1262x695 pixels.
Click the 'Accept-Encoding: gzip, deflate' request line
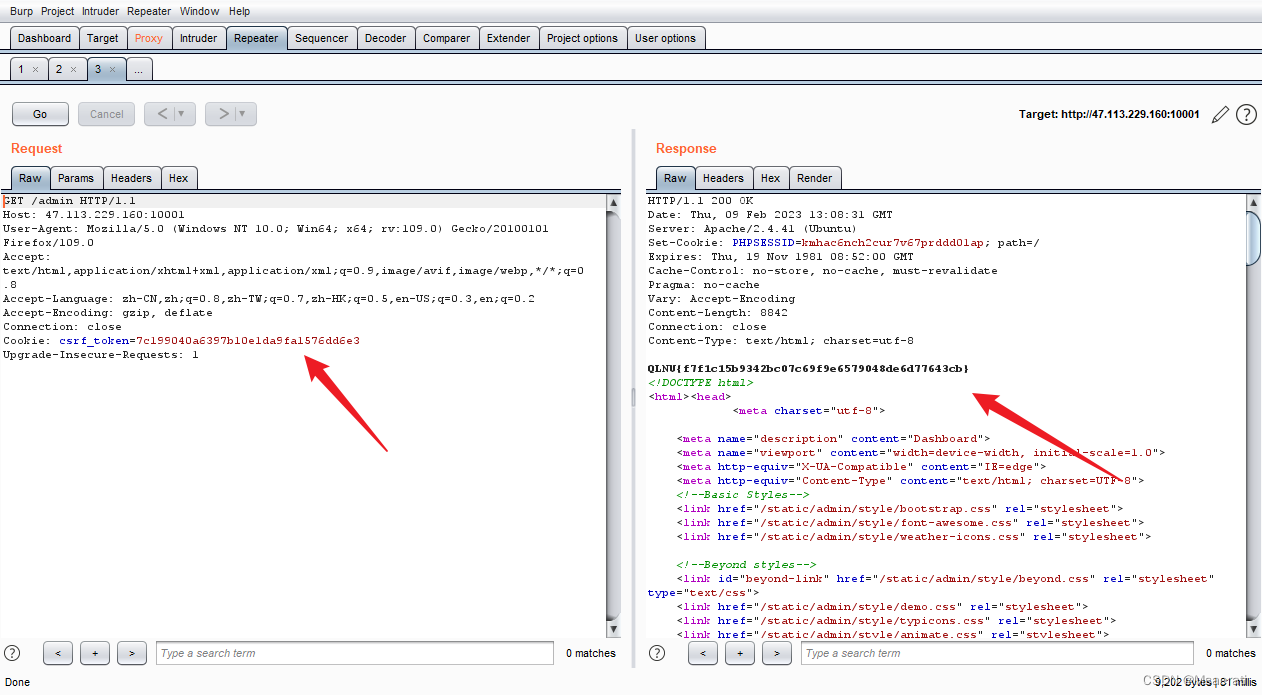108,313
